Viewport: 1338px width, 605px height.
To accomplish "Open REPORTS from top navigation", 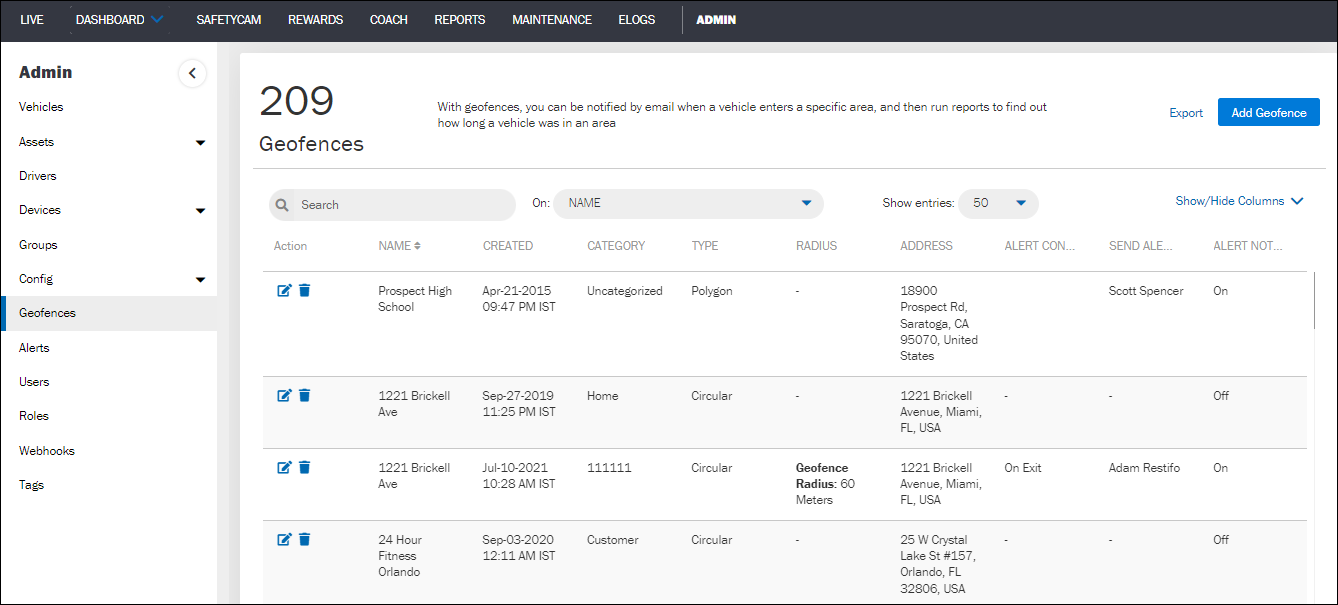I will (x=460, y=20).
